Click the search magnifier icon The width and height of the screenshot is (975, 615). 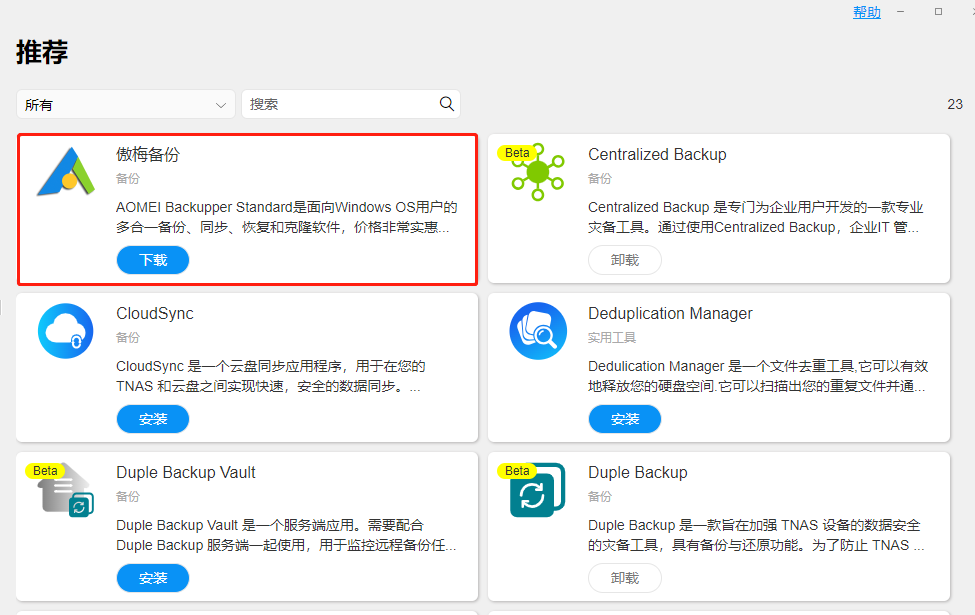point(446,104)
